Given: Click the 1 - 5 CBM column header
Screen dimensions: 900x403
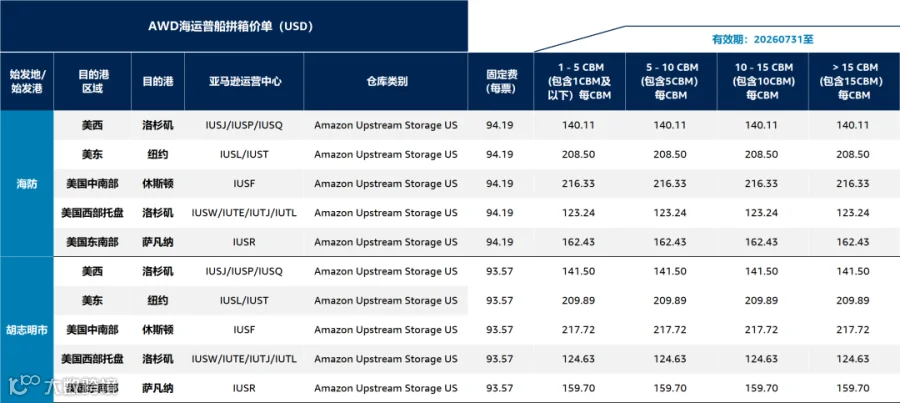Looking at the screenshot, I should tap(579, 82).
